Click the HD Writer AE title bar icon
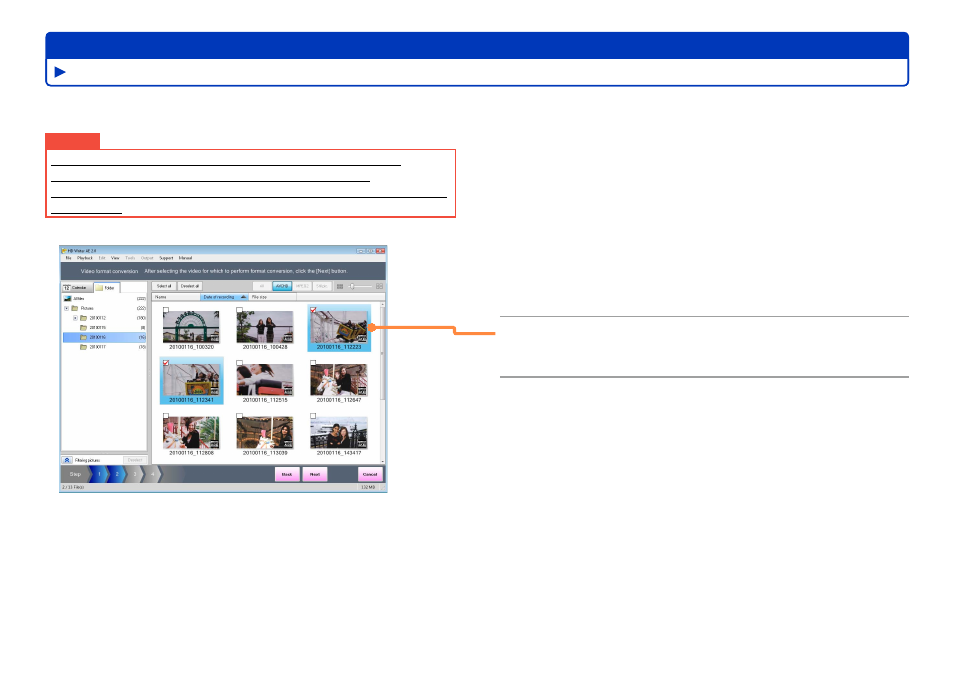954x673 pixels. 64,251
